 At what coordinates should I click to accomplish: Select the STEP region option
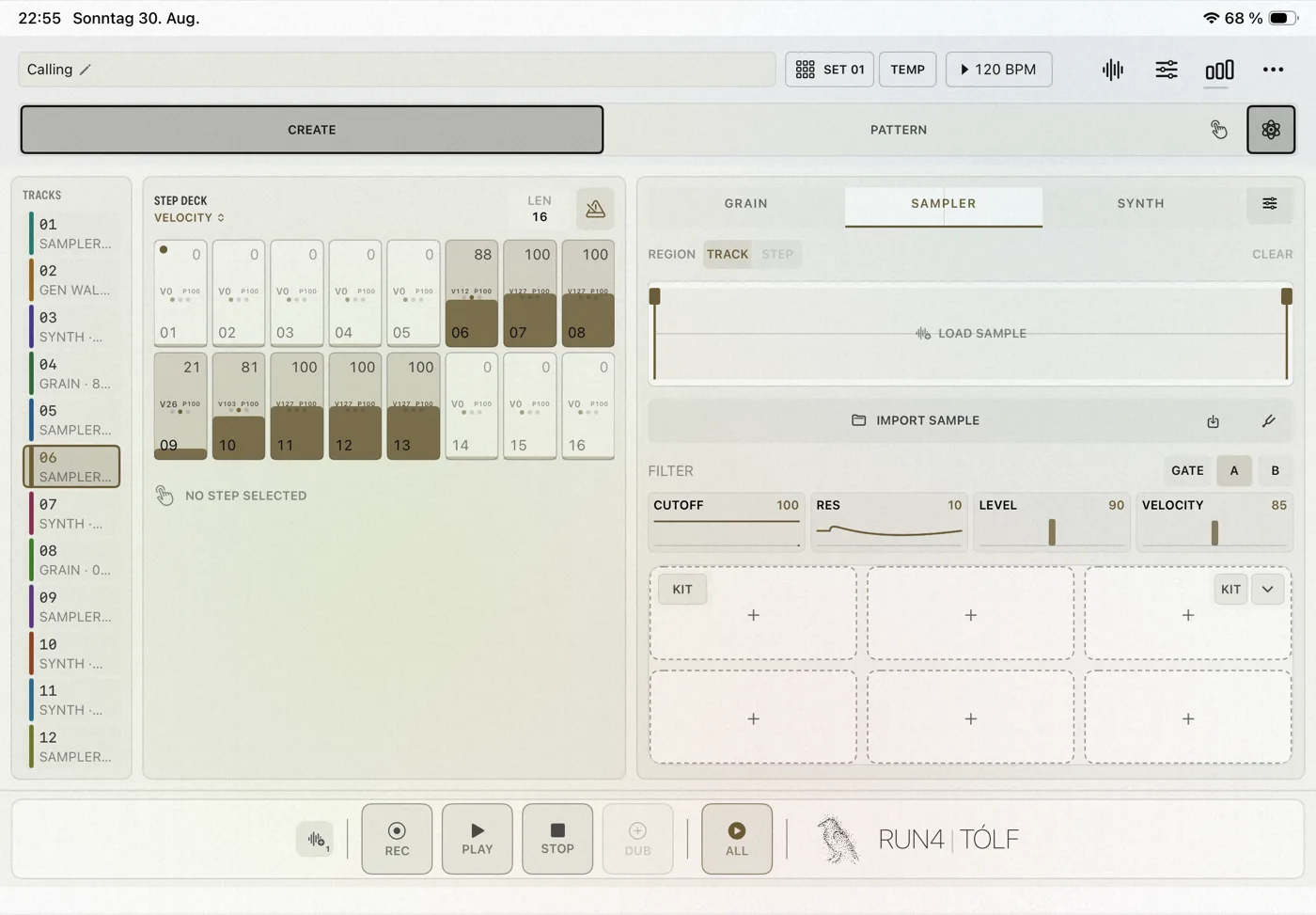pos(777,254)
